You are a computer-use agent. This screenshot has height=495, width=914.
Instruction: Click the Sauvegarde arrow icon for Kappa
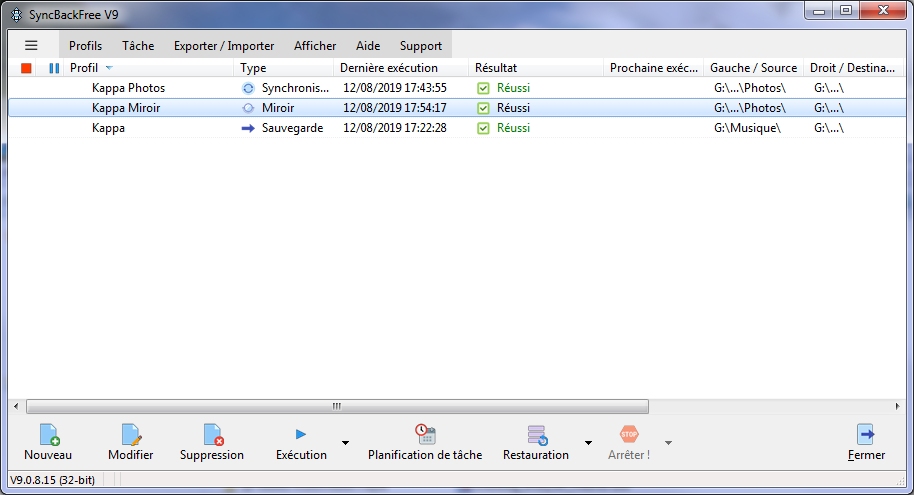(x=248, y=128)
